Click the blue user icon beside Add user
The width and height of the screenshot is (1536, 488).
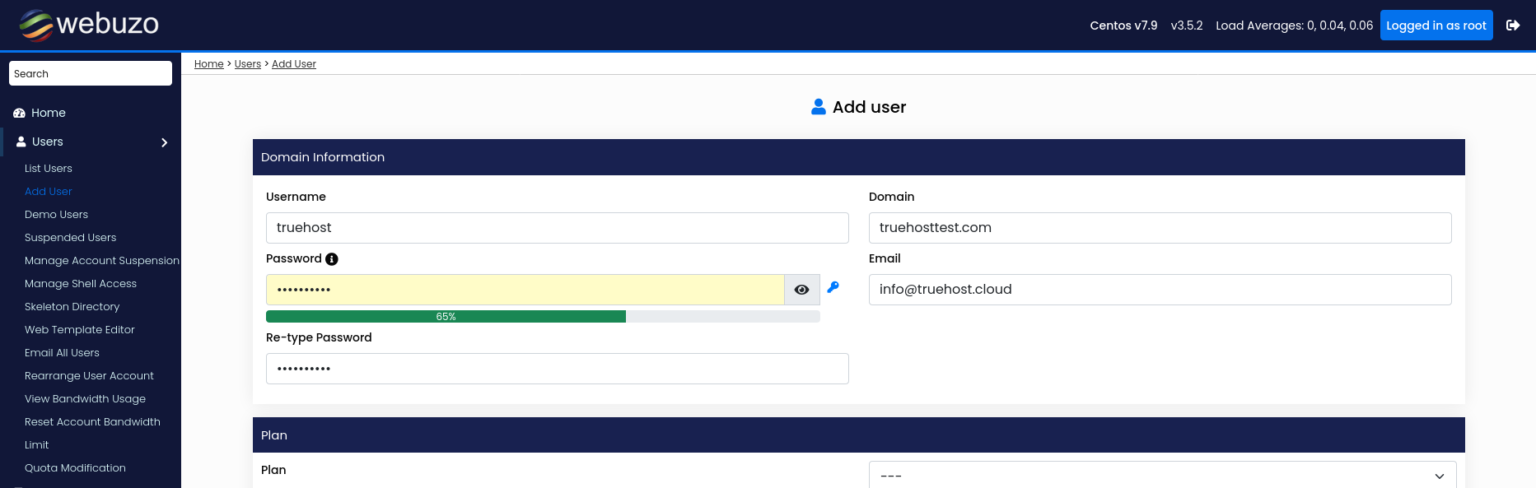[819, 107]
